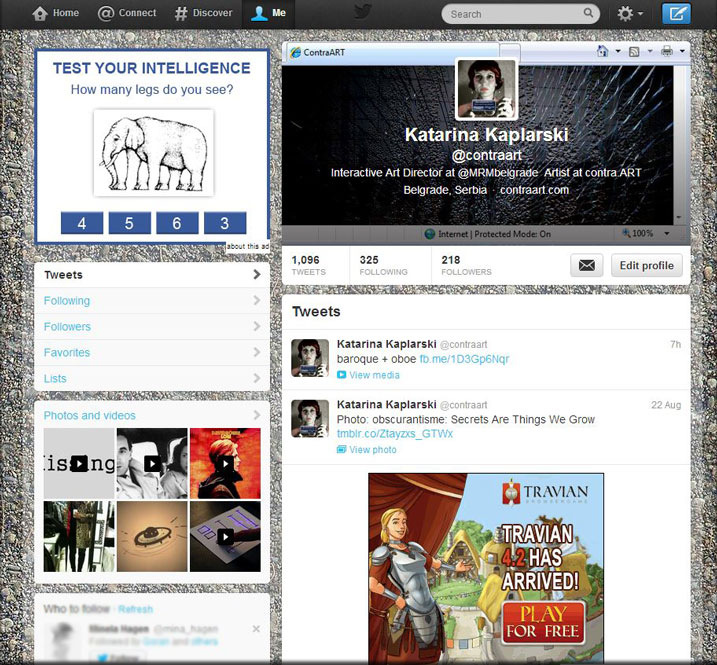This screenshot has width=717, height=665.
Task: Focus the Search input field
Action: pos(520,14)
